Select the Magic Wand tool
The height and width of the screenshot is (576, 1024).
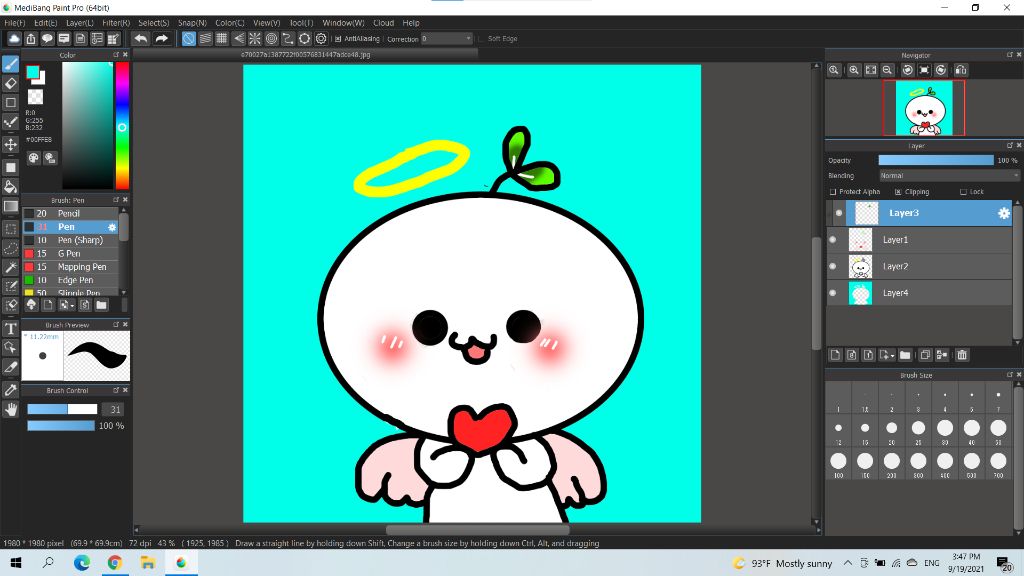[x=10, y=267]
